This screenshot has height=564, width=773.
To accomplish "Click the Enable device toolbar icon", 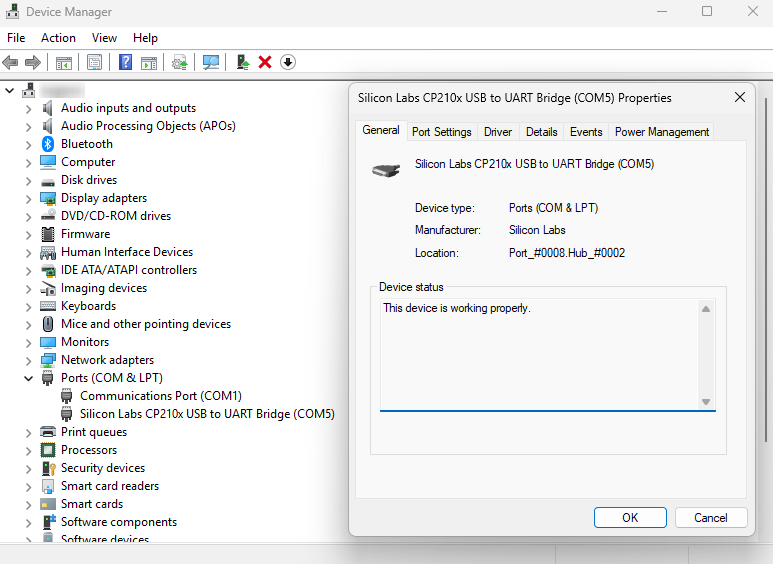I will (x=243, y=63).
